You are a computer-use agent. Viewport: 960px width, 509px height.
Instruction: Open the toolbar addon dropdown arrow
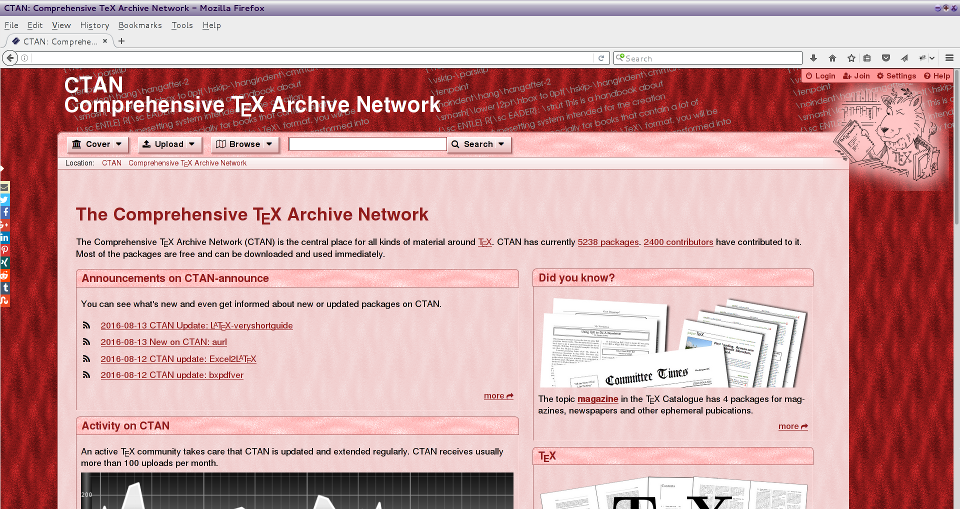[x=932, y=58]
